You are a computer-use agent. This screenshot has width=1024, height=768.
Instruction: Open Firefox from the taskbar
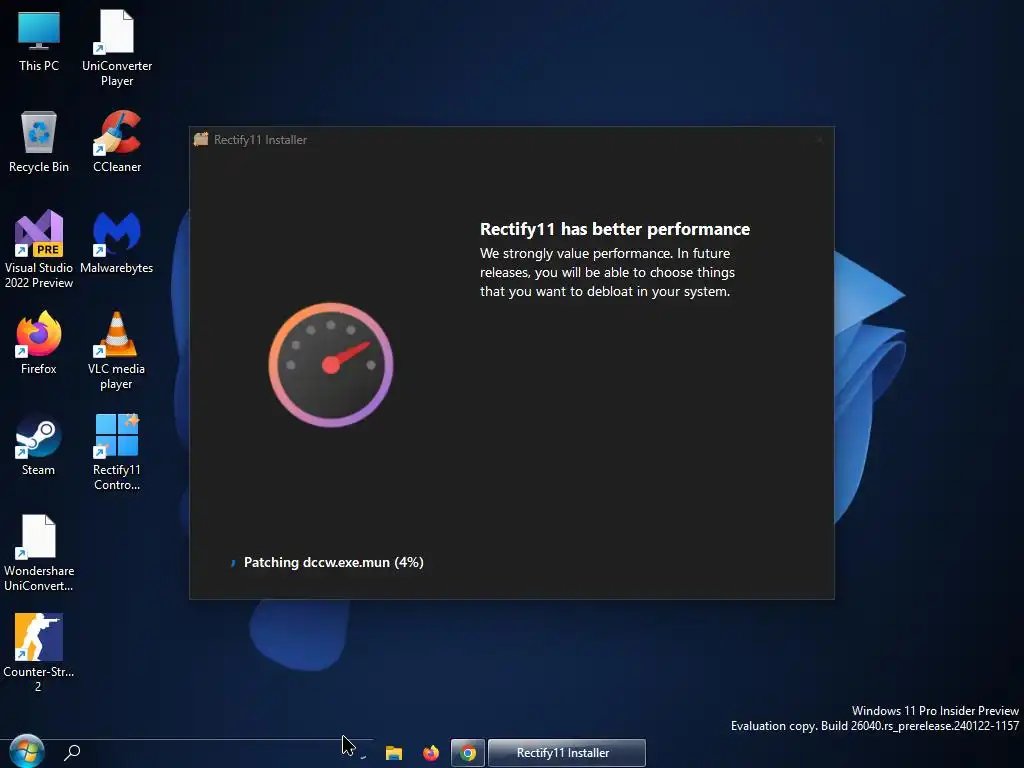431,753
